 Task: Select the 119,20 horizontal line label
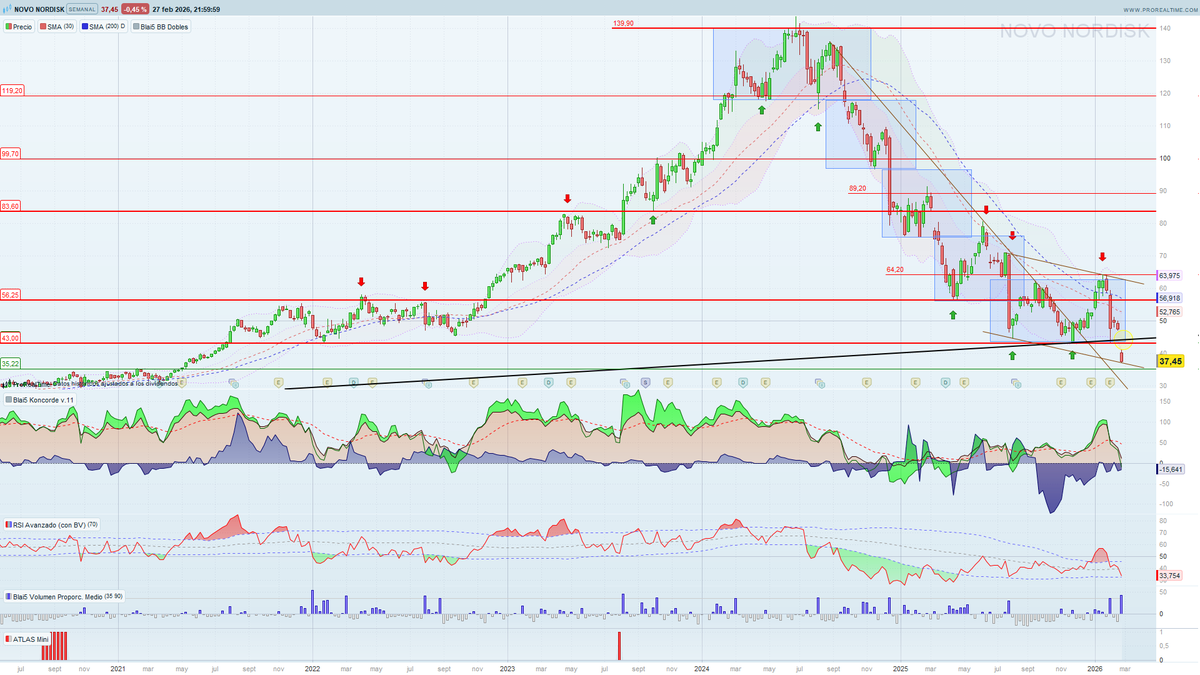tap(13, 90)
